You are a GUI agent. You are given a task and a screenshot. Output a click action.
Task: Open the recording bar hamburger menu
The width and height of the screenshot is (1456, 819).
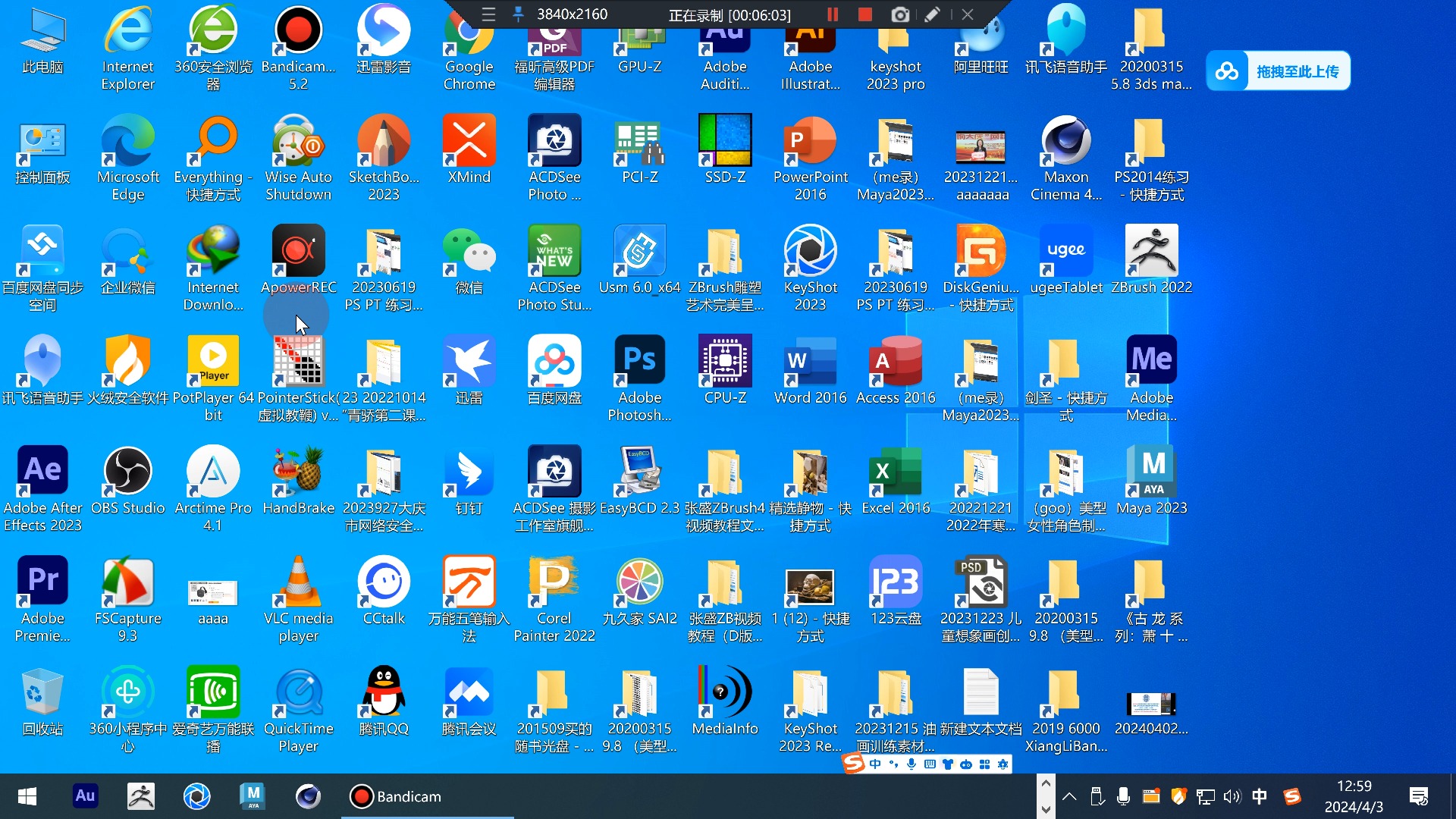(x=488, y=14)
